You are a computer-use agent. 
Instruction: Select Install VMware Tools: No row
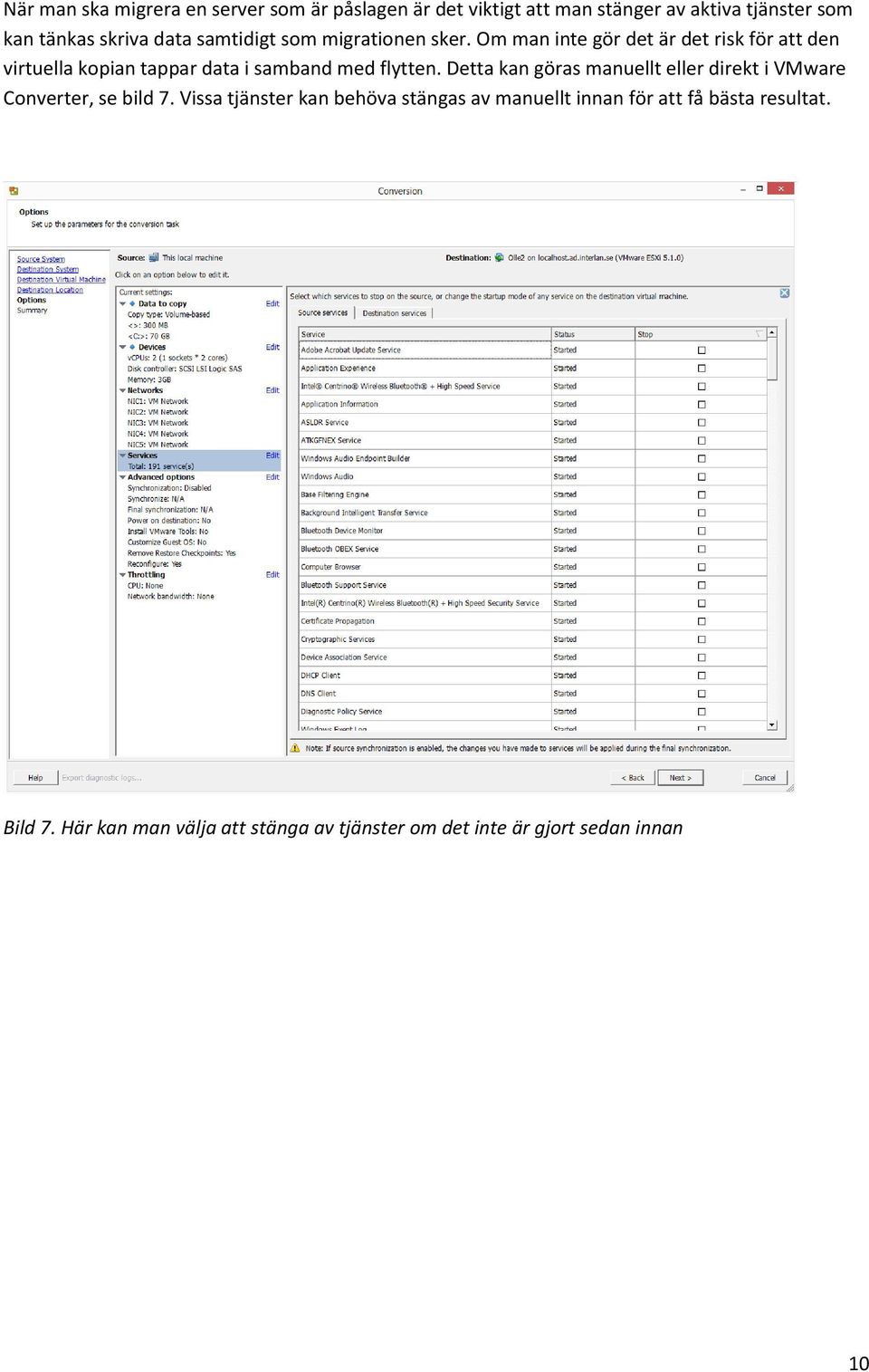pyautogui.click(x=167, y=532)
